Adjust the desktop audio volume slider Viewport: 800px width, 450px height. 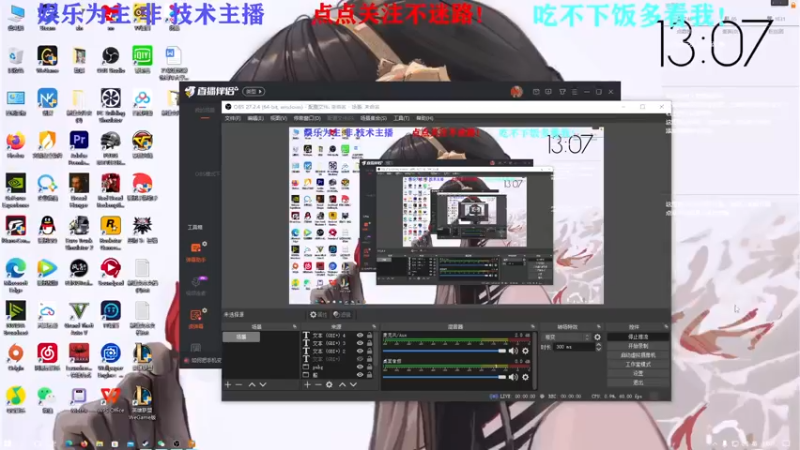point(444,377)
